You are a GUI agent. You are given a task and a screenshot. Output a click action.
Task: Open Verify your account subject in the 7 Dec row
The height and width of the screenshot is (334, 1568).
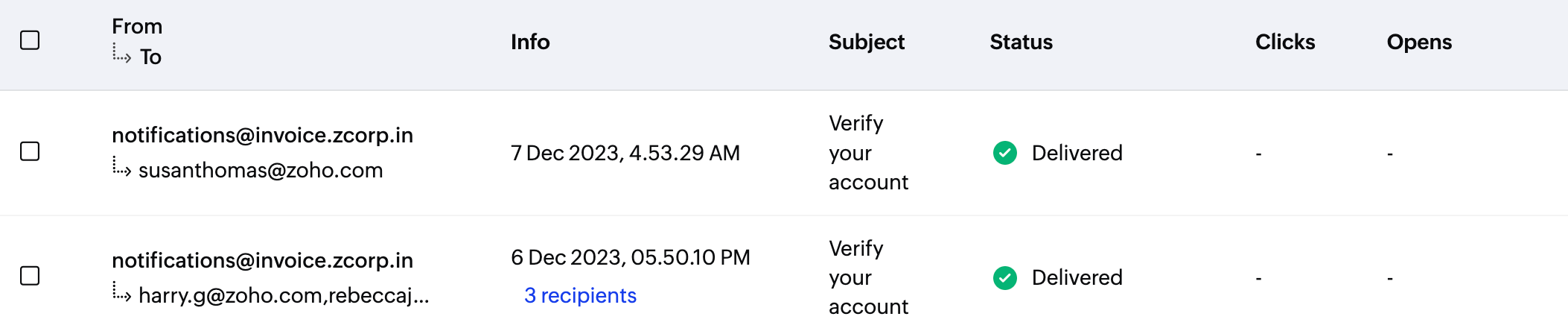(x=867, y=153)
